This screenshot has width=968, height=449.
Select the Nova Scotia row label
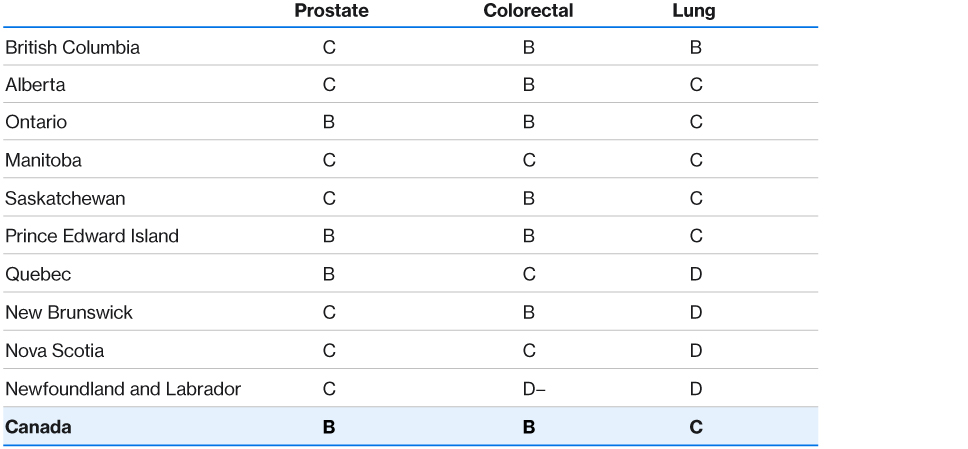tap(55, 350)
